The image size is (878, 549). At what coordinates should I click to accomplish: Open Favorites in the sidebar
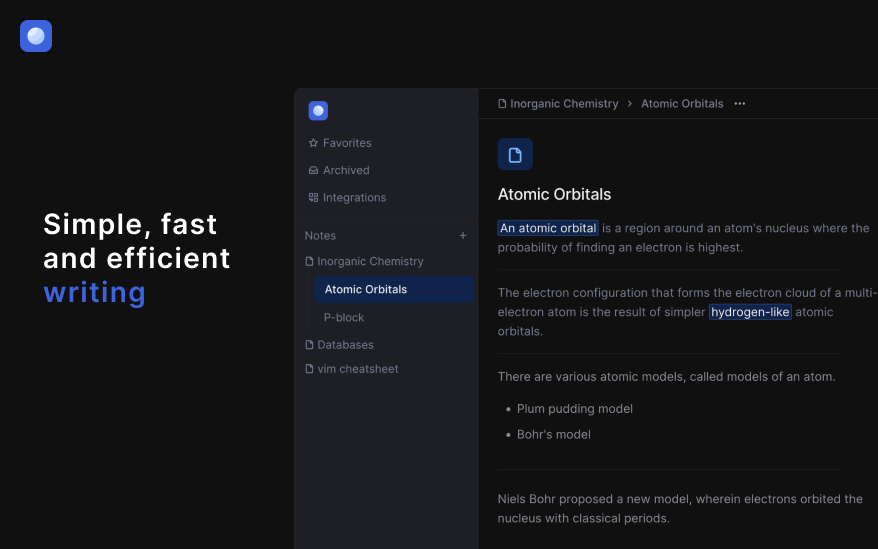(x=340, y=143)
